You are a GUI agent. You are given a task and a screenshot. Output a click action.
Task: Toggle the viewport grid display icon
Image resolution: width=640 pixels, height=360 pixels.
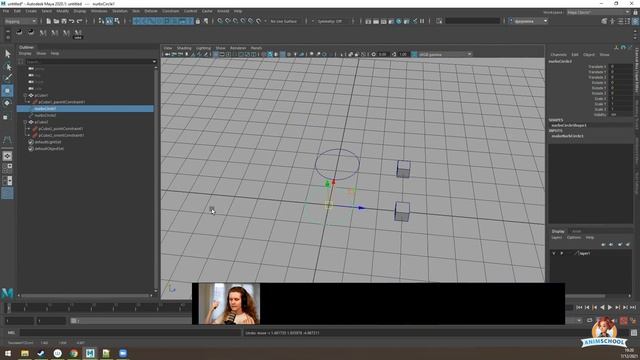tap(216, 54)
